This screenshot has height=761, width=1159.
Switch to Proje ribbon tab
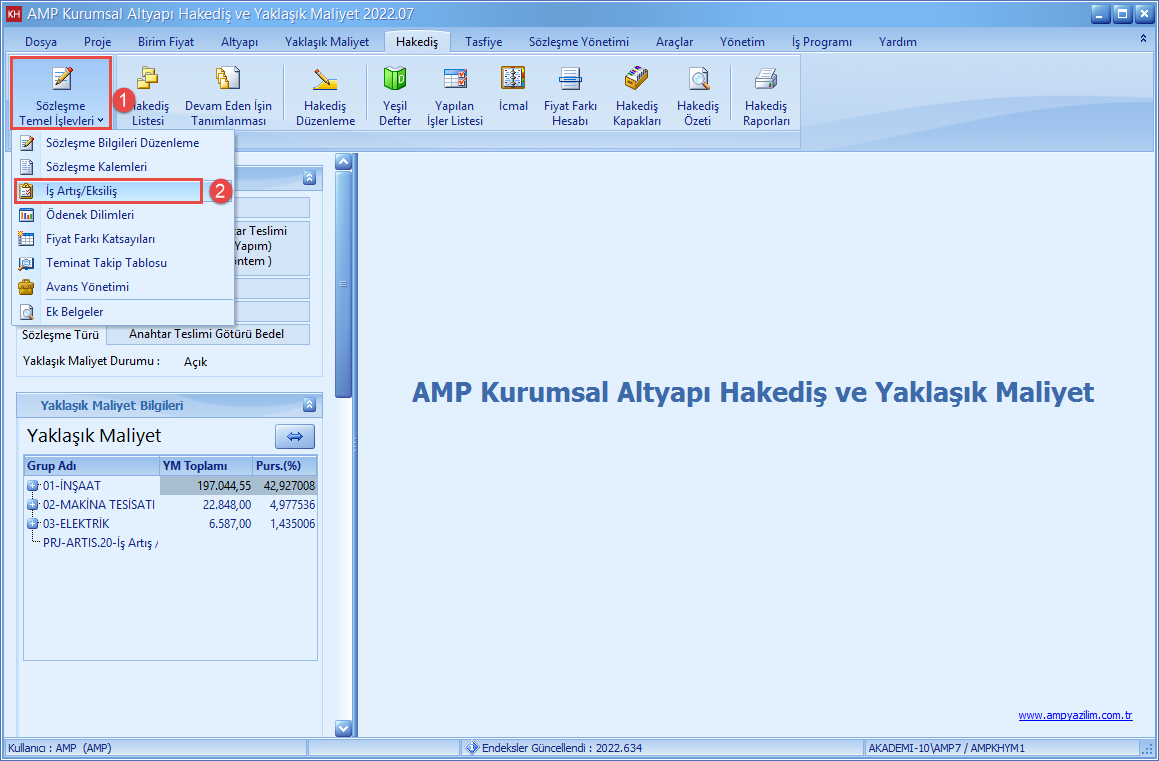coord(98,42)
